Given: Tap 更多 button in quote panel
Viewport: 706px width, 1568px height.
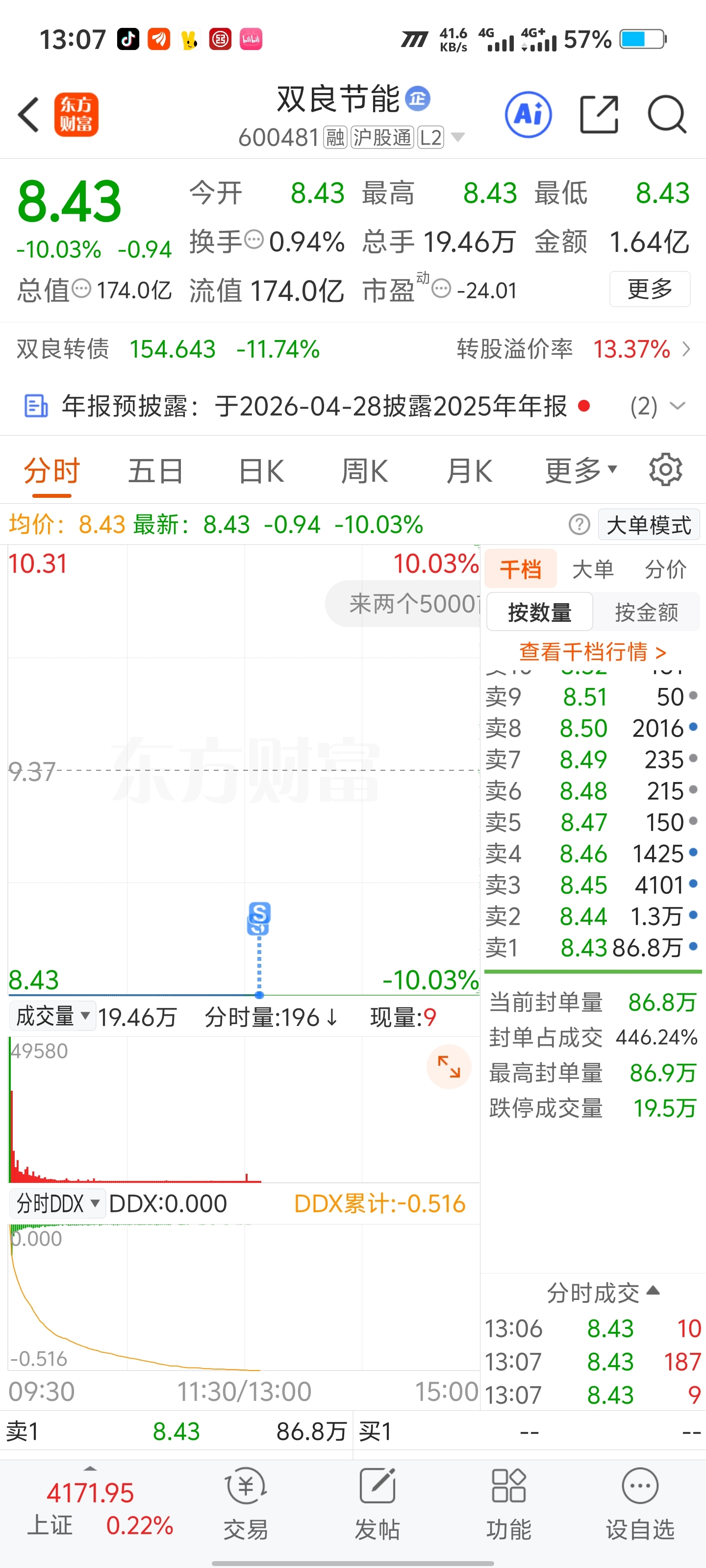Looking at the screenshot, I should pos(650,289).
